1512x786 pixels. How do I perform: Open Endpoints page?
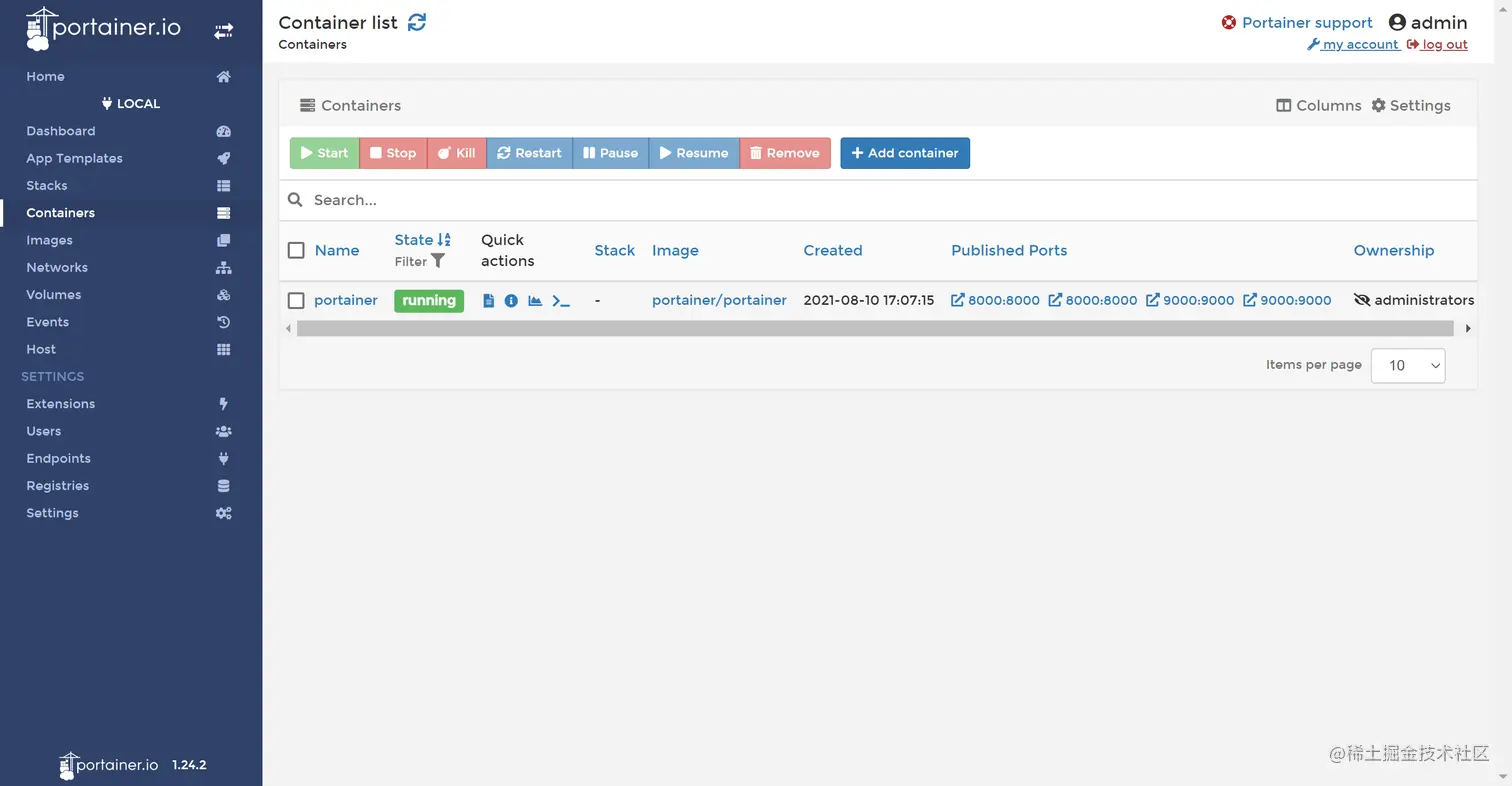[x=130, y=458]
